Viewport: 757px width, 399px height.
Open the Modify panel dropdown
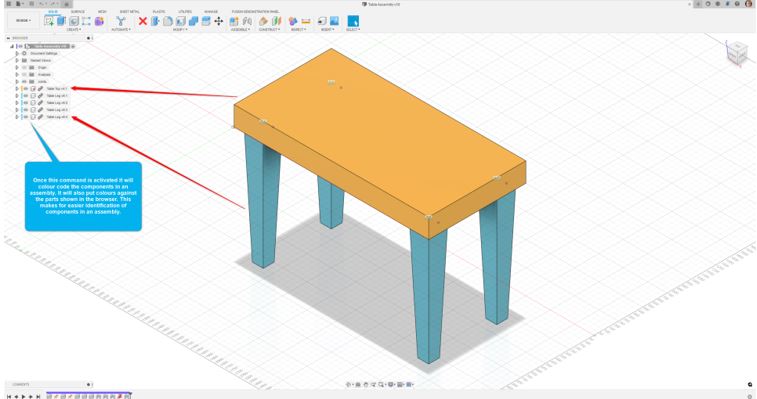click(x=180, y=29)
